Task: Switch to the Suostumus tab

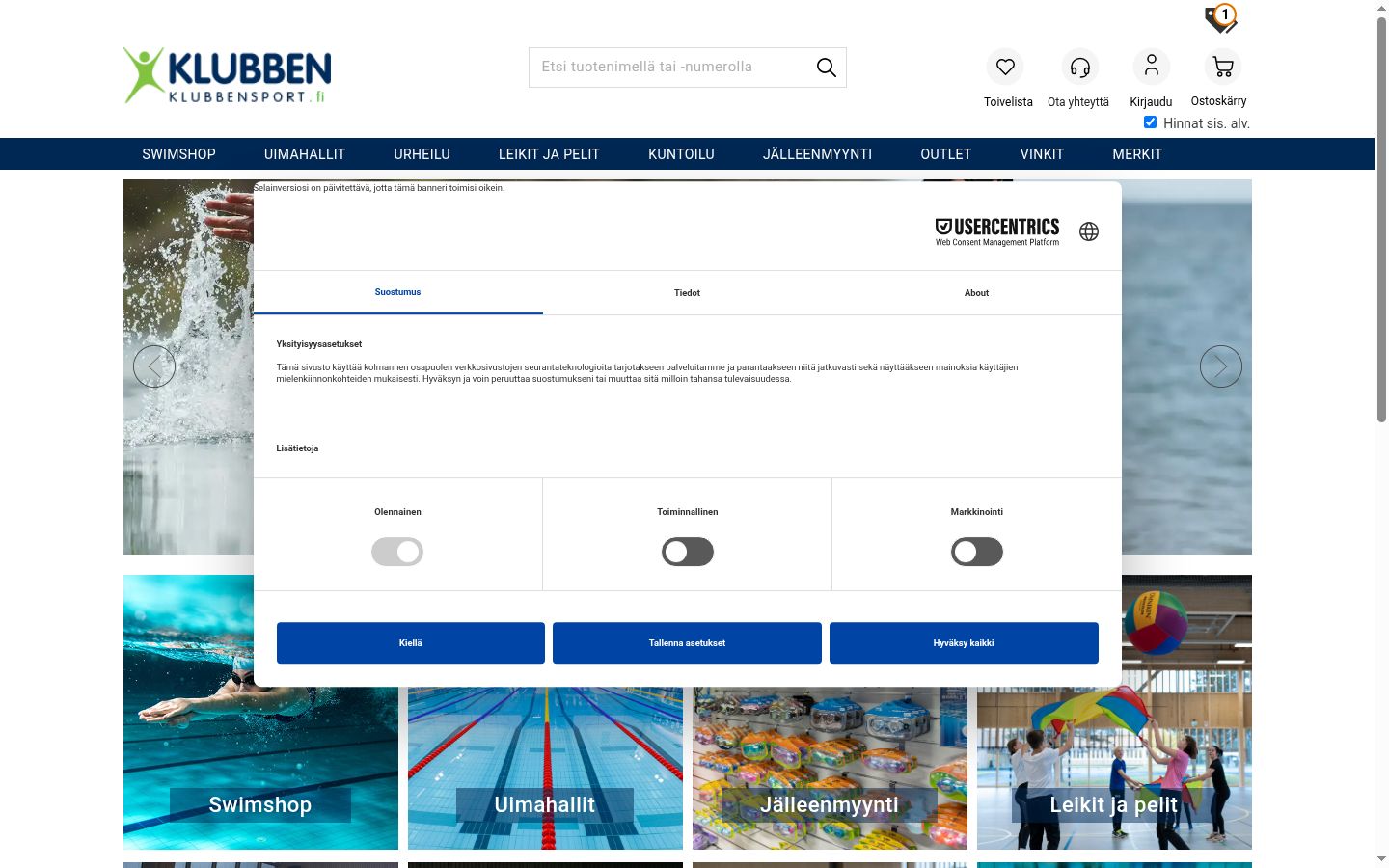Action: (x=397, y=292)
